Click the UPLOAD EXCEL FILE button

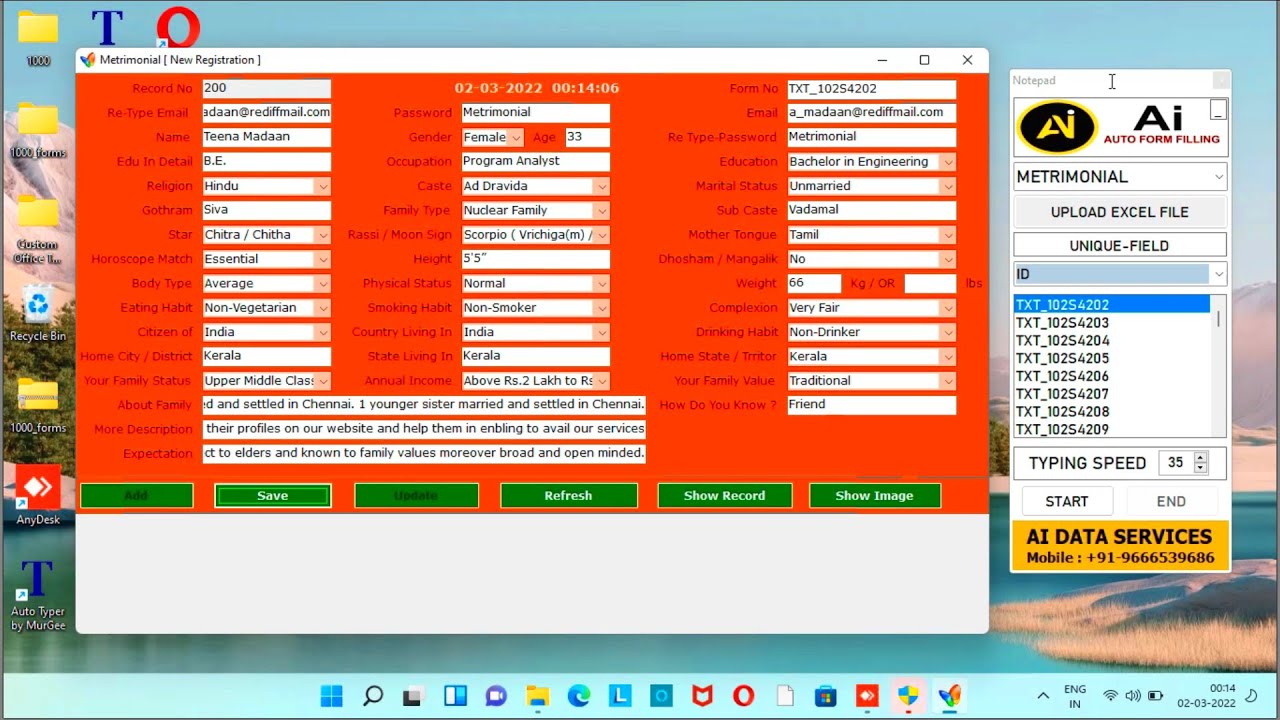click(1120, 212)
